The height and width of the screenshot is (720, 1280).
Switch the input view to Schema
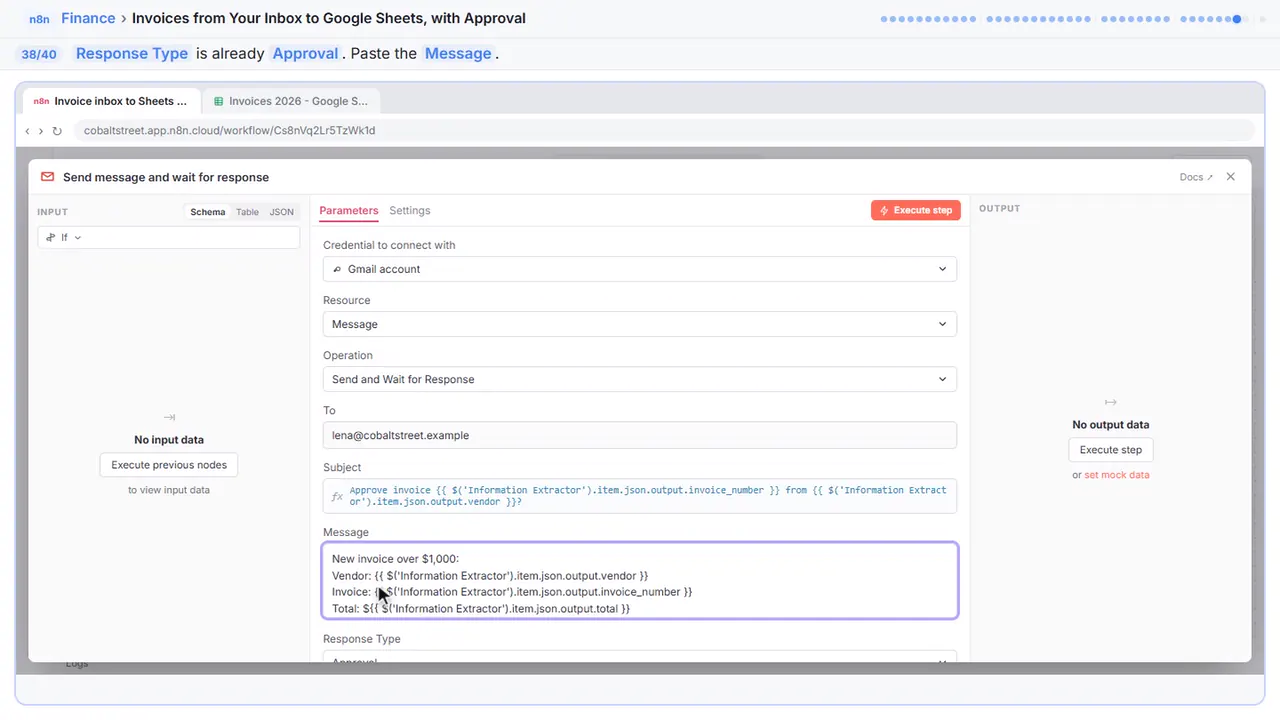[x=208, y=212]
